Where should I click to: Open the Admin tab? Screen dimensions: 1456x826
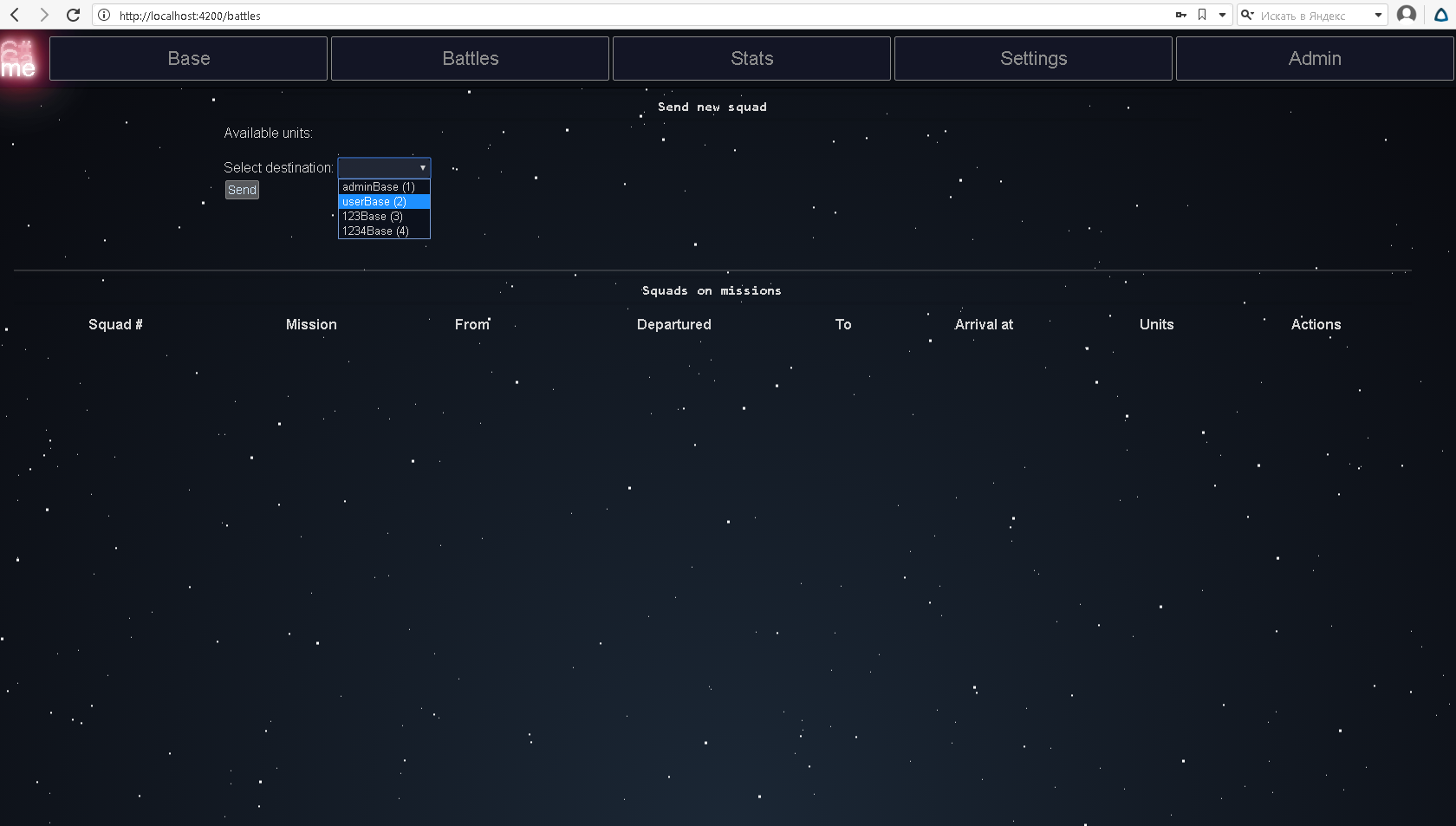(1315, 58)
